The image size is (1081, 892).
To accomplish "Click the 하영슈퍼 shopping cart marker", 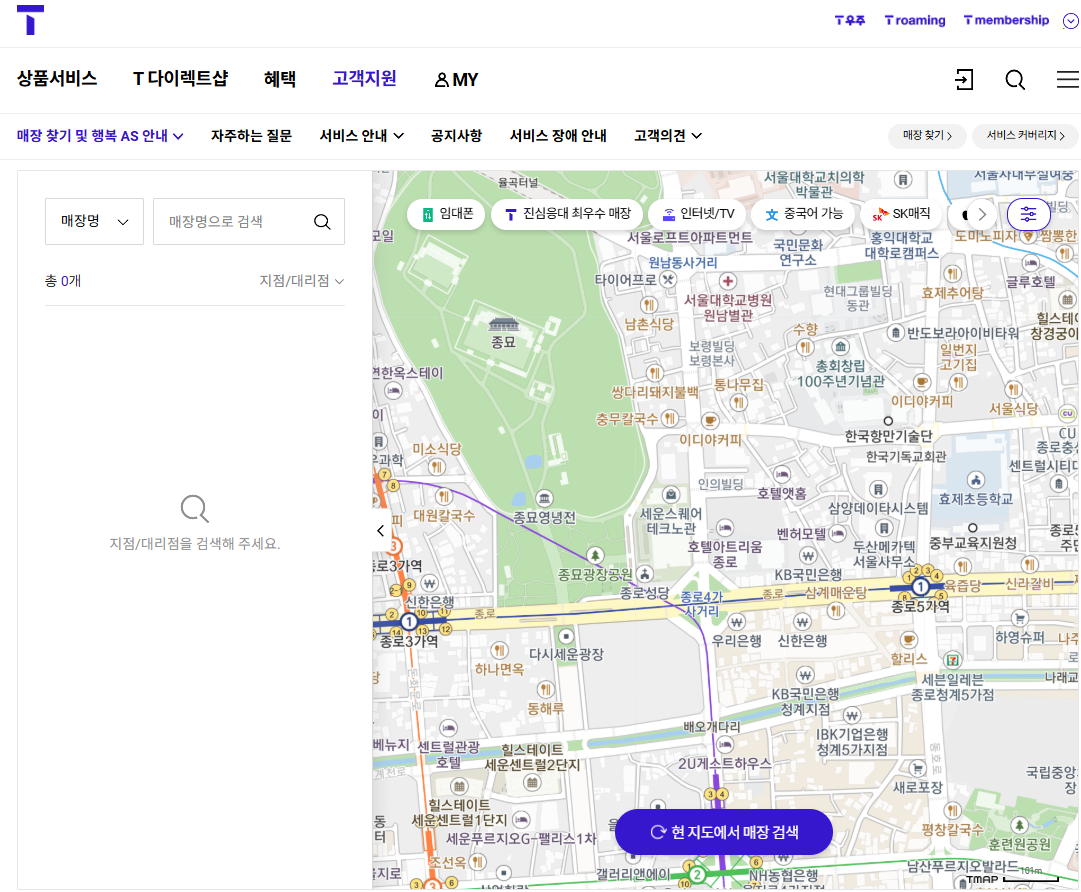I will point(1020,618).
